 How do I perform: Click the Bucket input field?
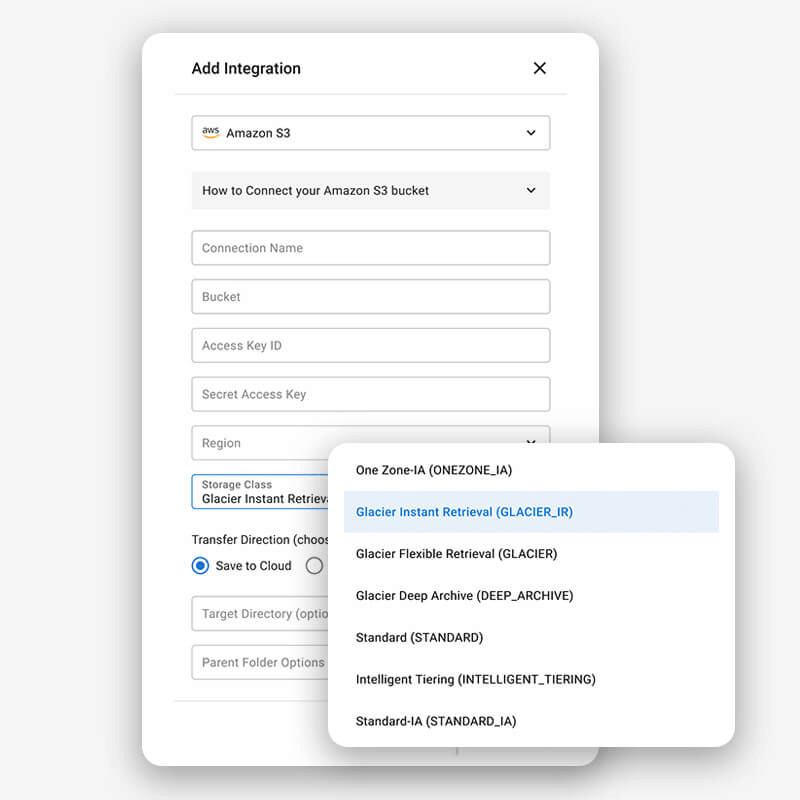[x=370, y=297]
